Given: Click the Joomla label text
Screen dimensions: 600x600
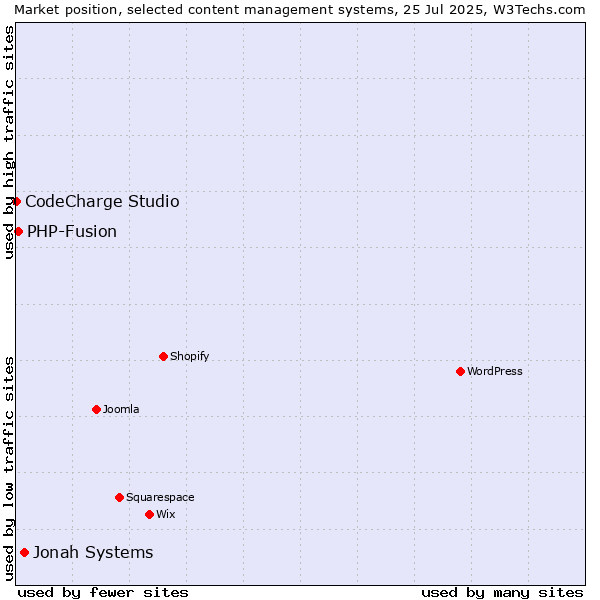Looking at the screenshot, I should [121, 409].
